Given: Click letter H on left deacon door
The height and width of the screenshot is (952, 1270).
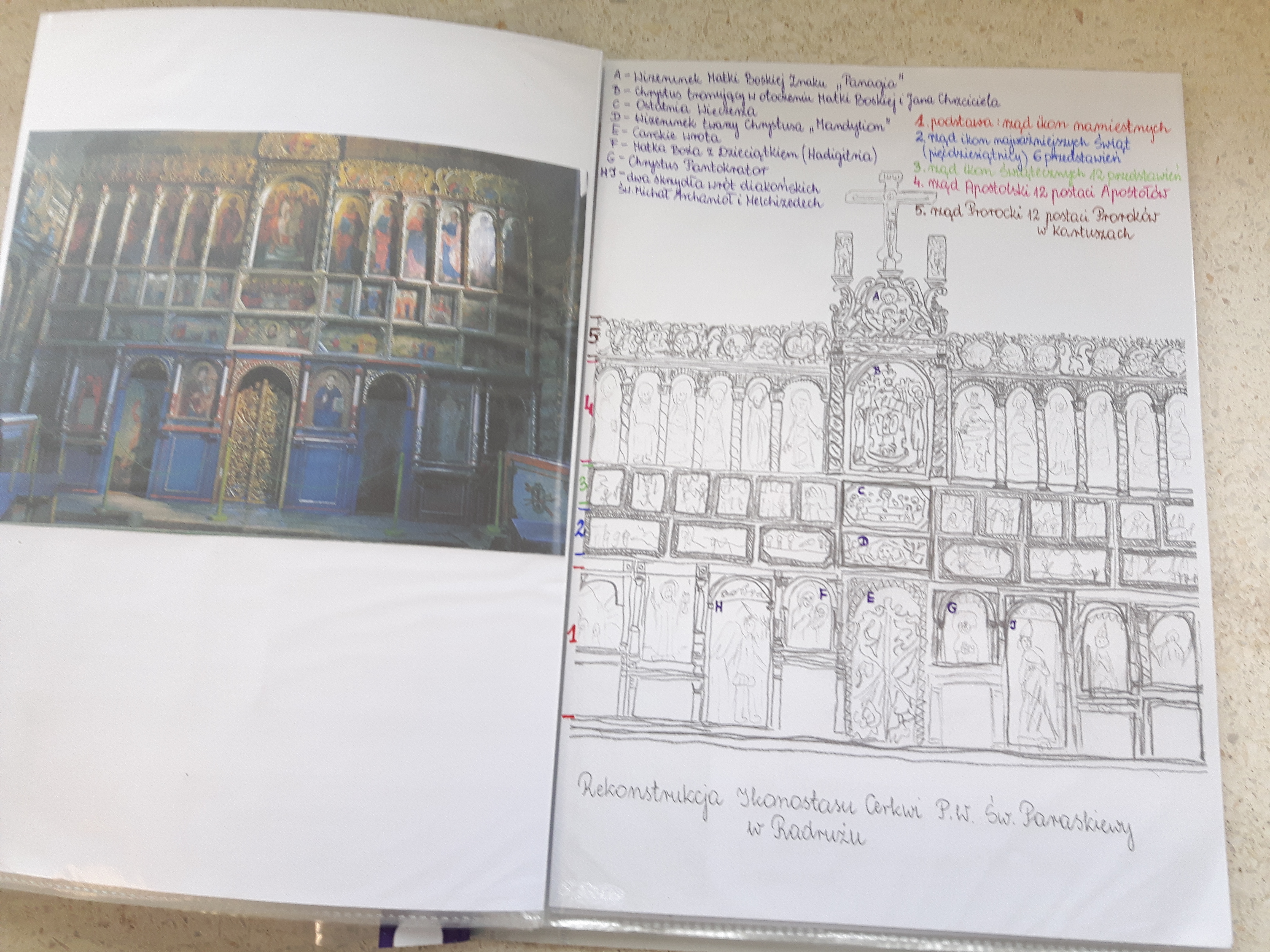Looking at the screenshot, I should (x=718, y=607).
